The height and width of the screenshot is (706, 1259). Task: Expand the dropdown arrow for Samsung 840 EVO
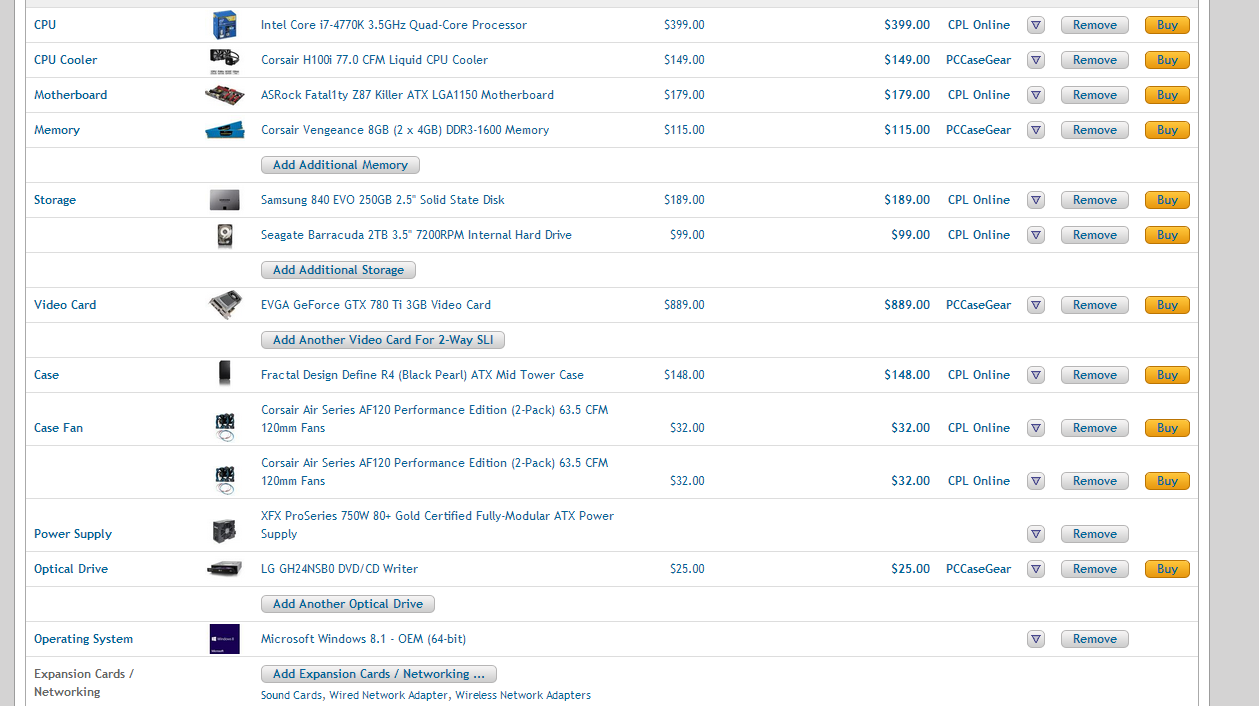(1036, 200)
